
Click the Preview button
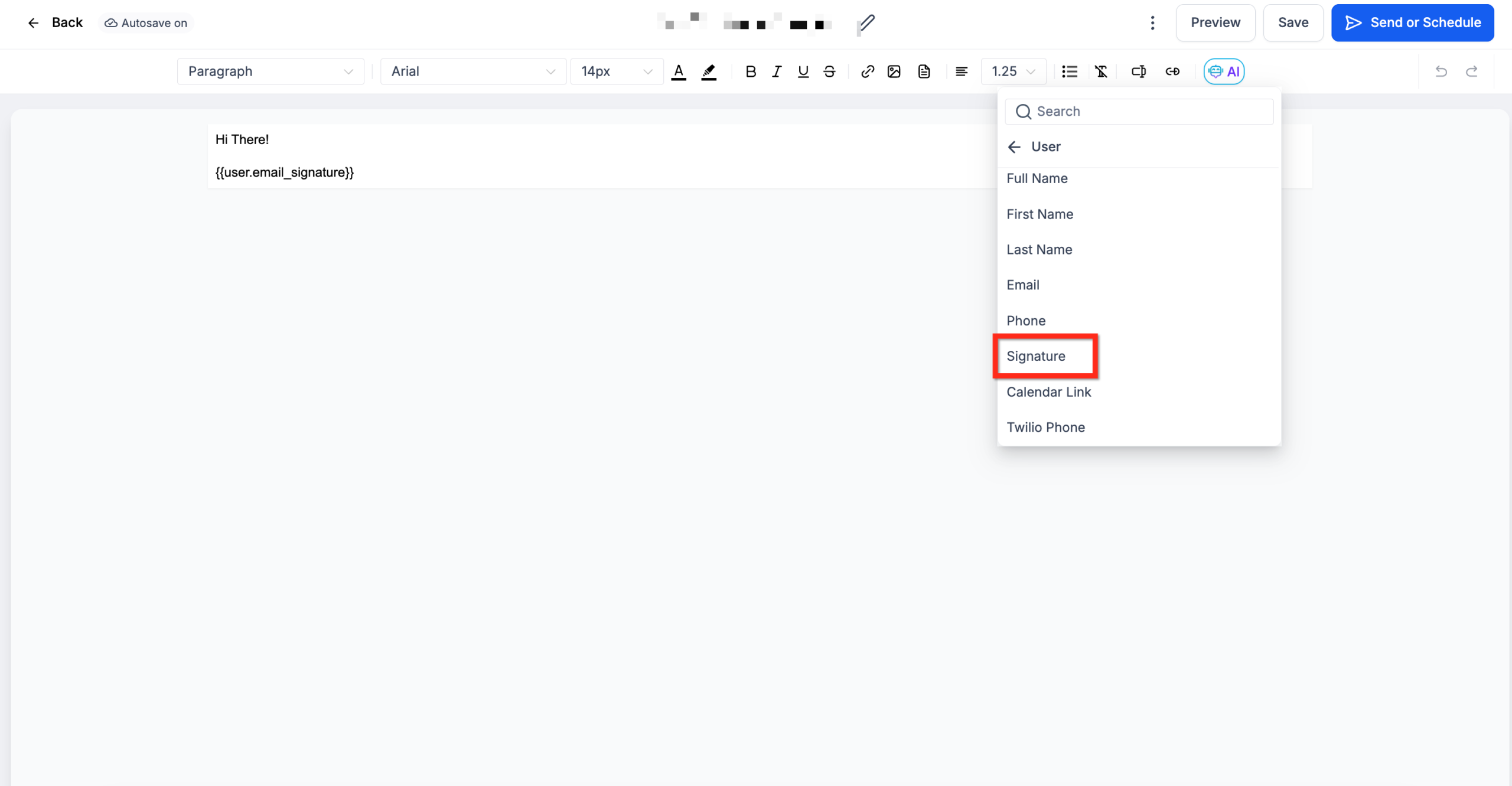1216,22
